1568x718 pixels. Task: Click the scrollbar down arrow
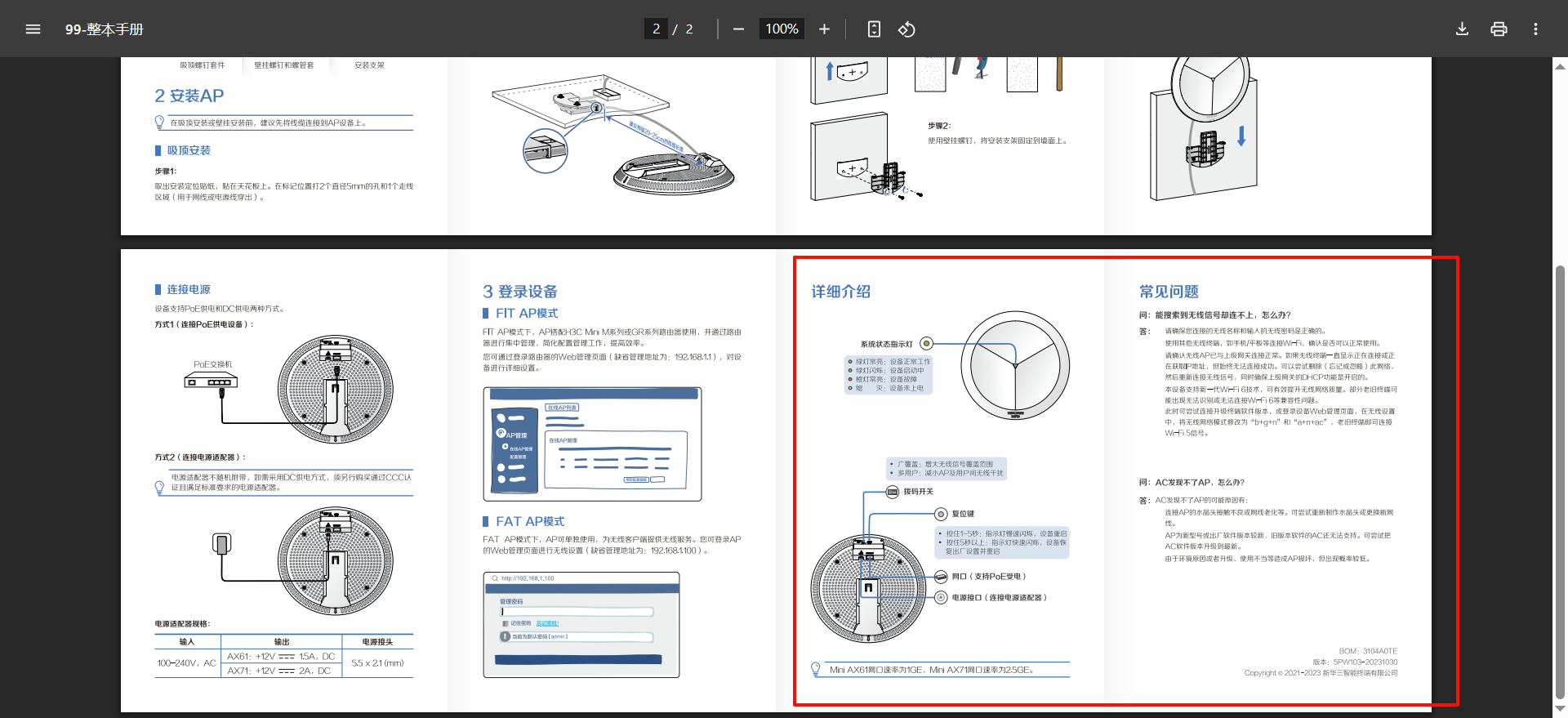(x=1561, y=709)
